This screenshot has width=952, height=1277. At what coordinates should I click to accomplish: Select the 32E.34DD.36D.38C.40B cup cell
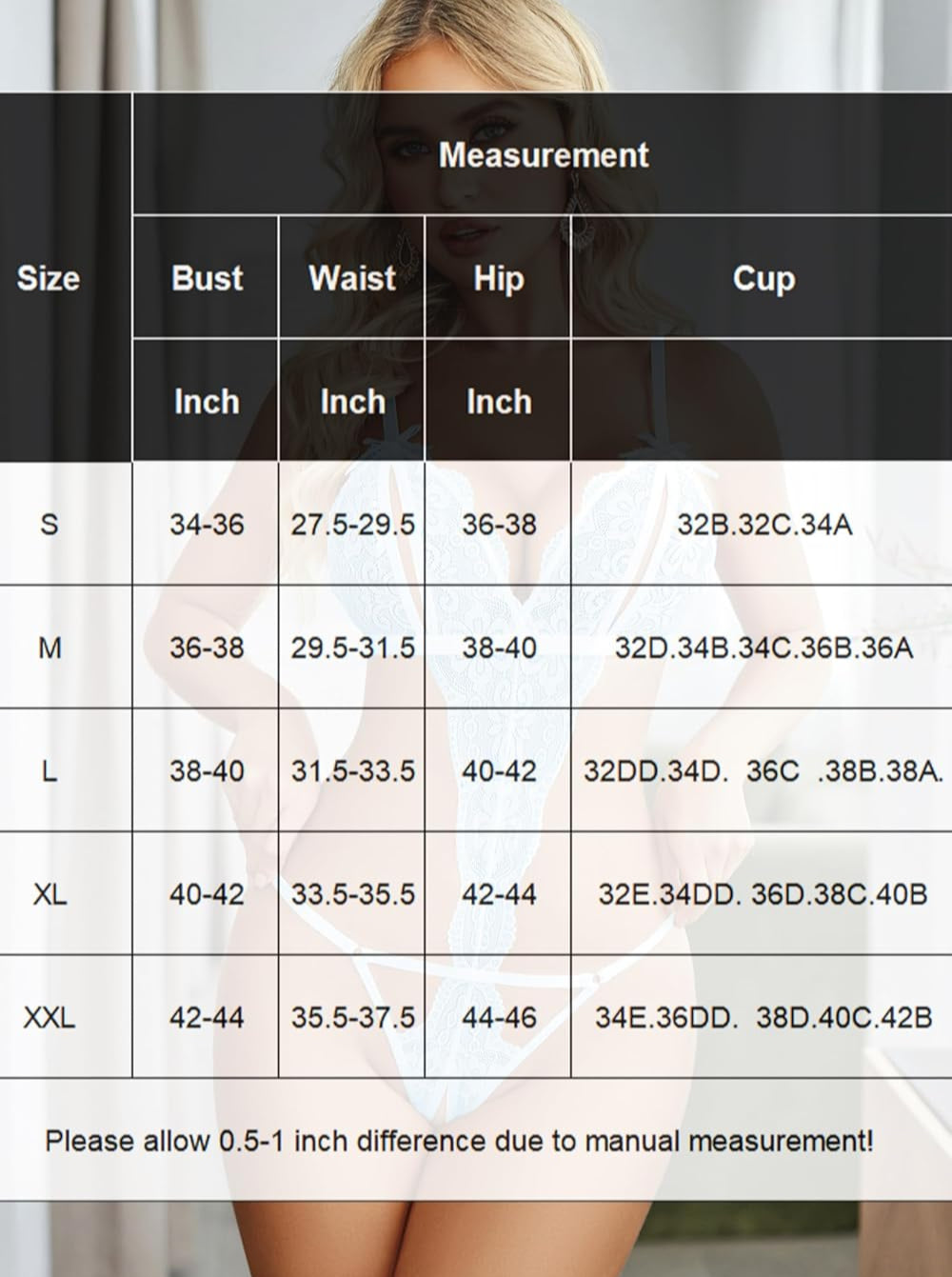pos(763,894)
